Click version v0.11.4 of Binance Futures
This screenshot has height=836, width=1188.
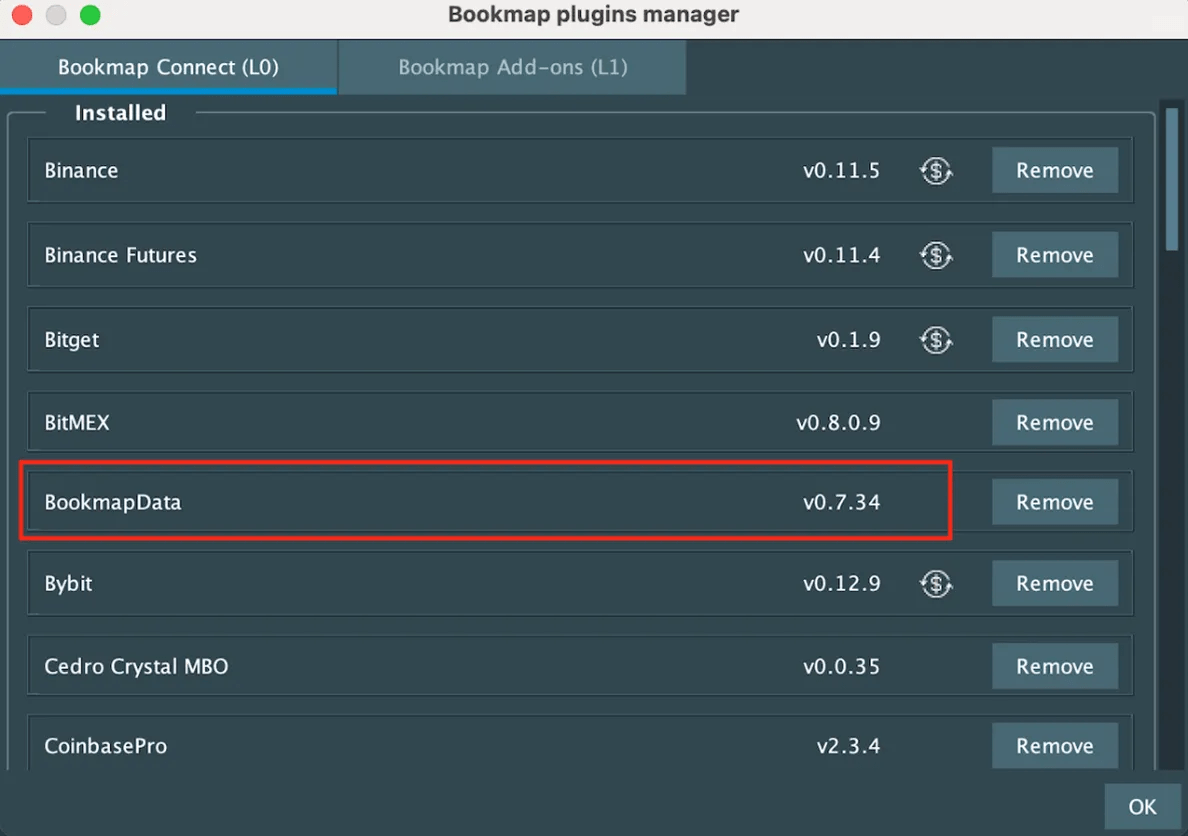[842, 255]
